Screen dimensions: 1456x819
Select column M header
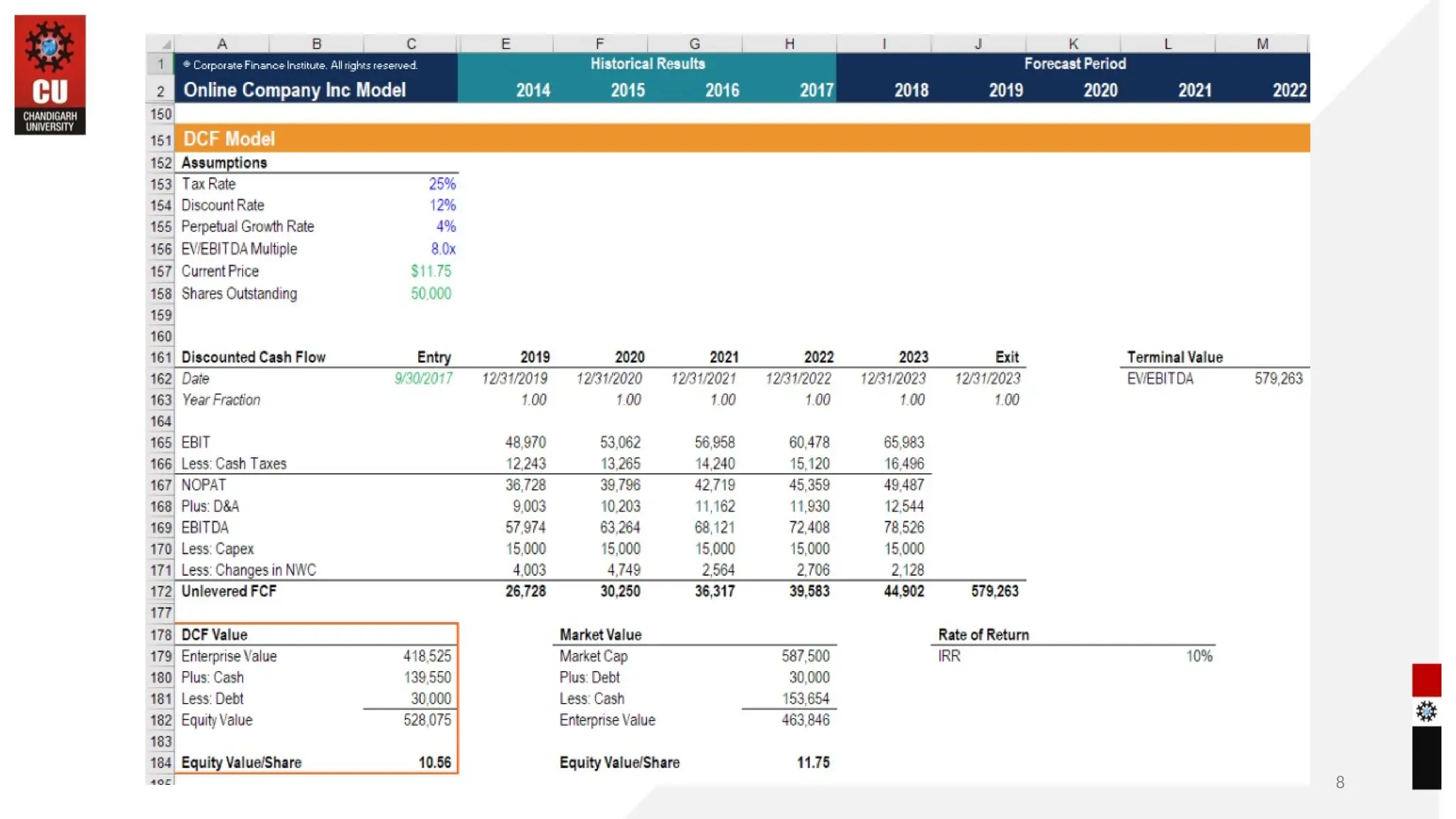[x=1262, y=44]
